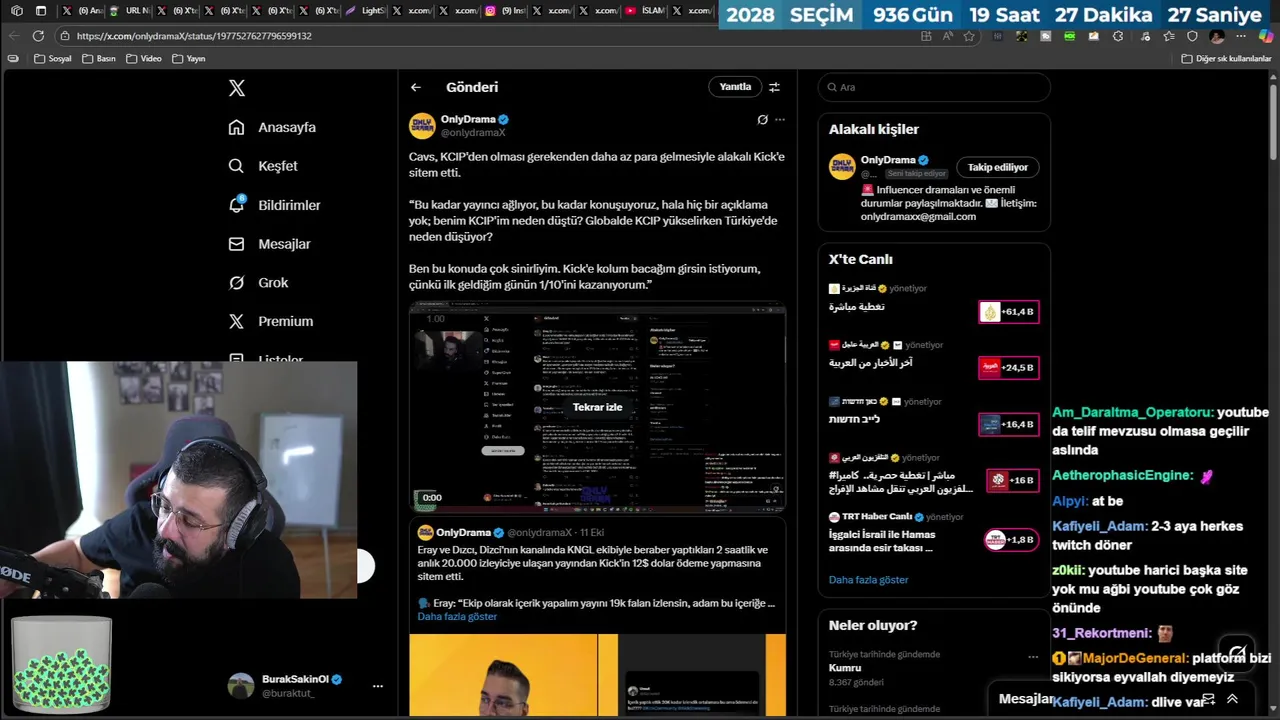
Task: Open the OnlyDrama name in Alakalı kişiler
Action: 888,160
